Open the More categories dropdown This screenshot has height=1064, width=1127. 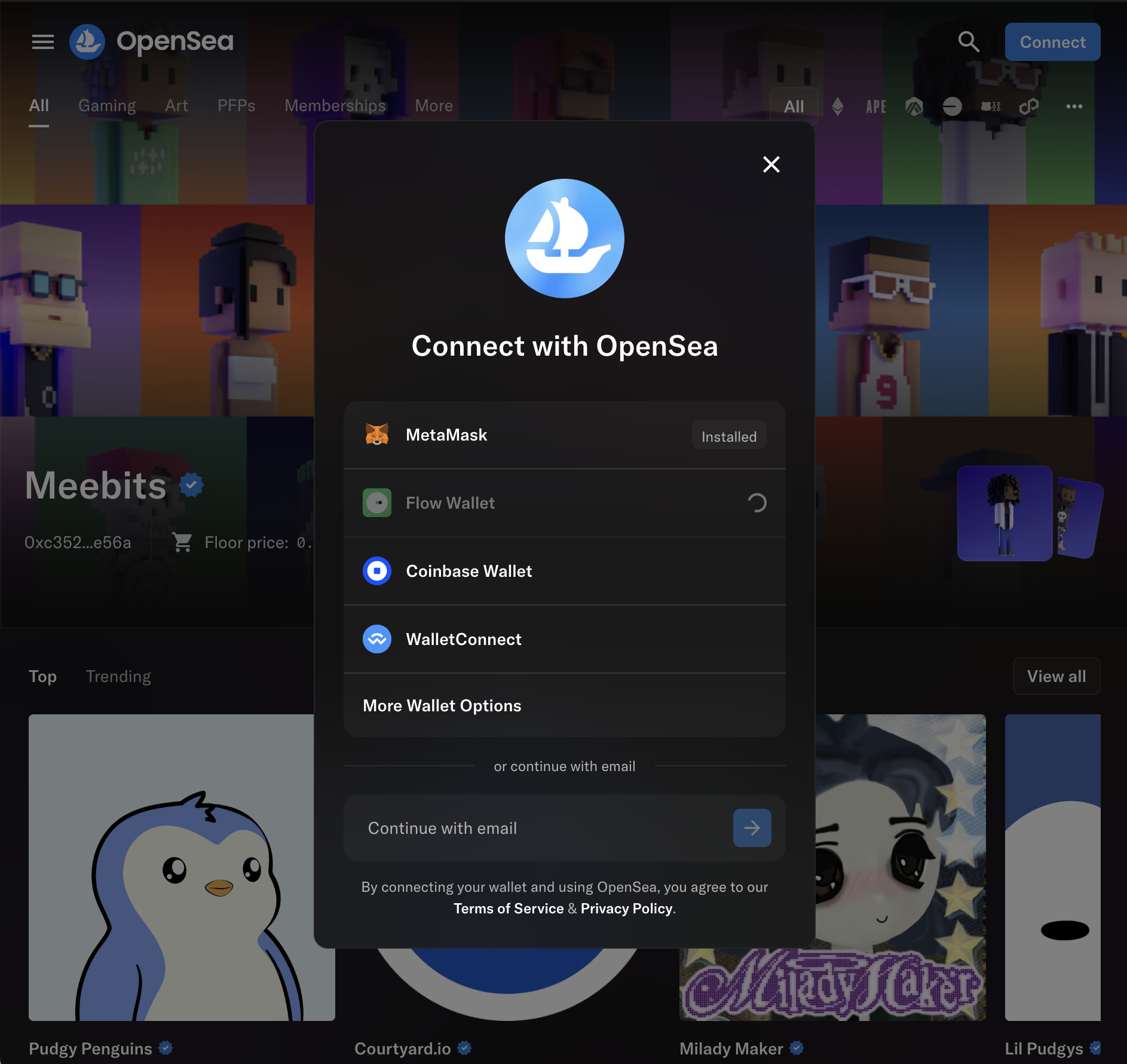click(434, 106)
